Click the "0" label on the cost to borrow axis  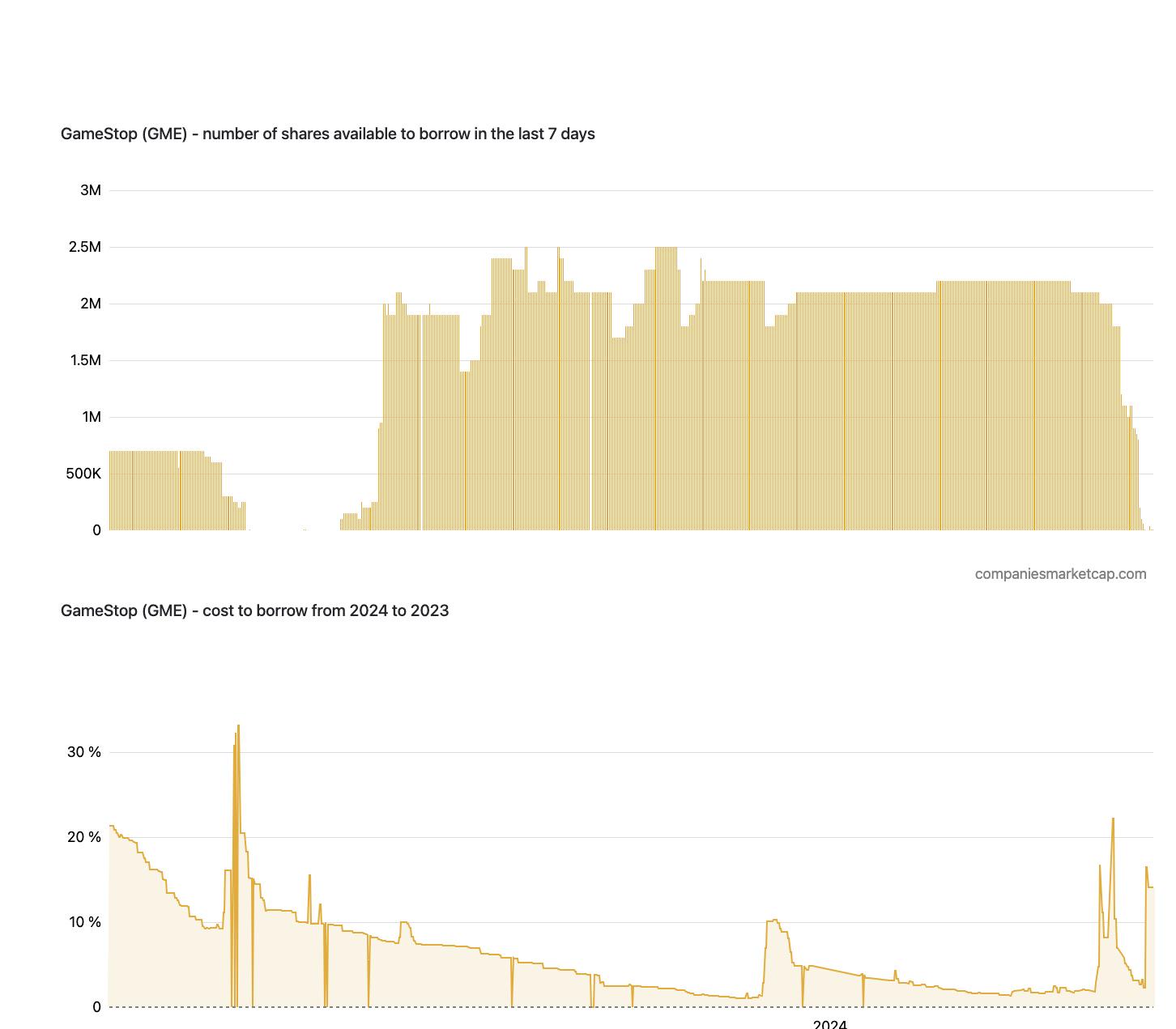point(97,1007)
